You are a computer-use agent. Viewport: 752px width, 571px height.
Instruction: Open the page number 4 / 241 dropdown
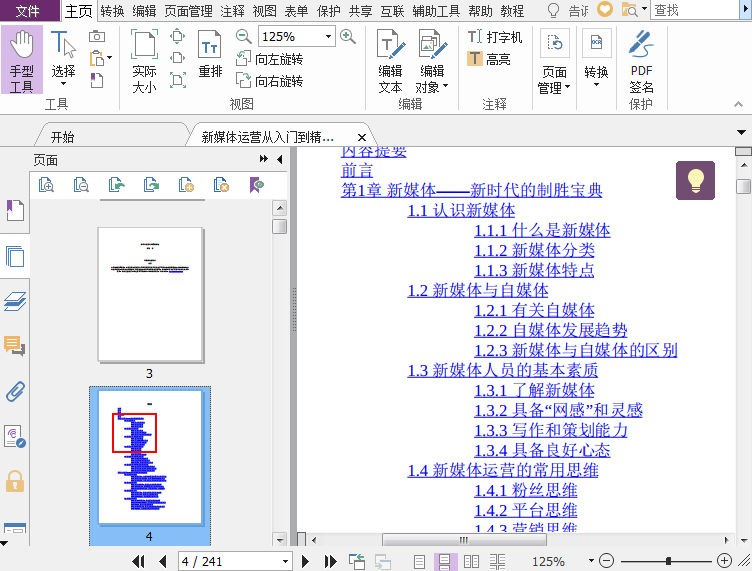[x=285, y=561]
